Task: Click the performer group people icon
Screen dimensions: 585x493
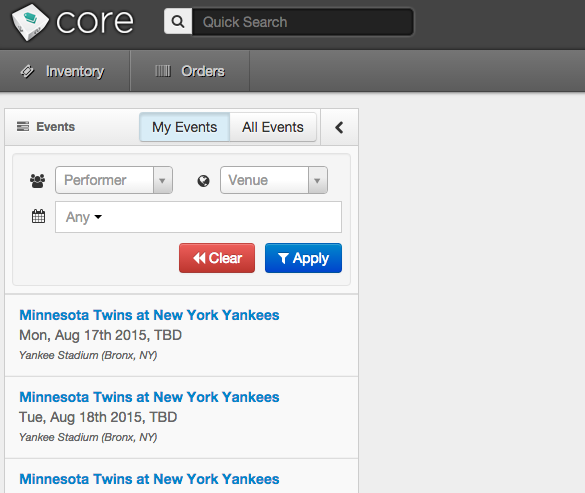Action: pyautogui.click(x=37, y=181)
